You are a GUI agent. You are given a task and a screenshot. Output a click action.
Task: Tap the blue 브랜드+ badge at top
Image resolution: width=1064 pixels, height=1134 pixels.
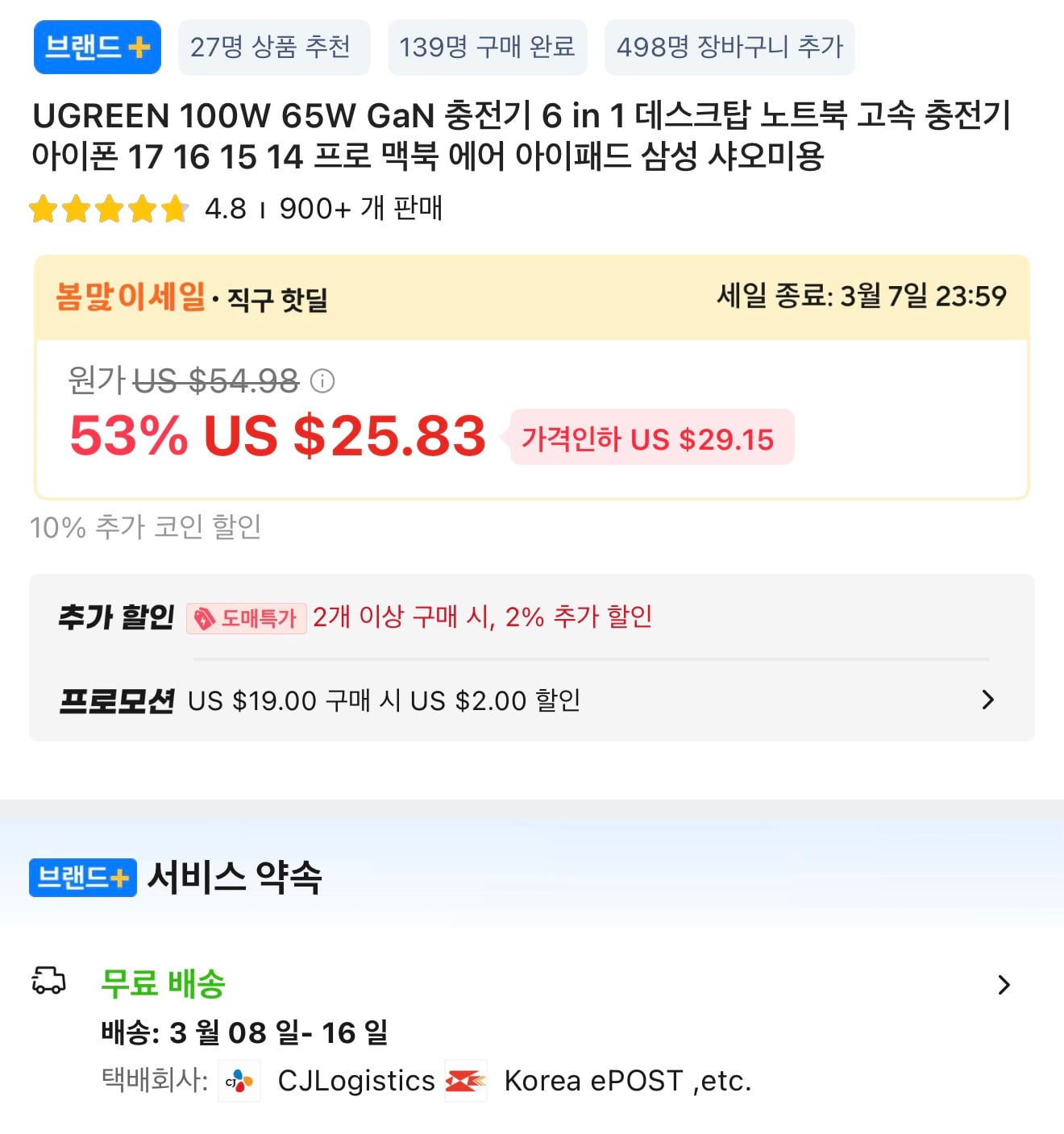pos(97,48)
